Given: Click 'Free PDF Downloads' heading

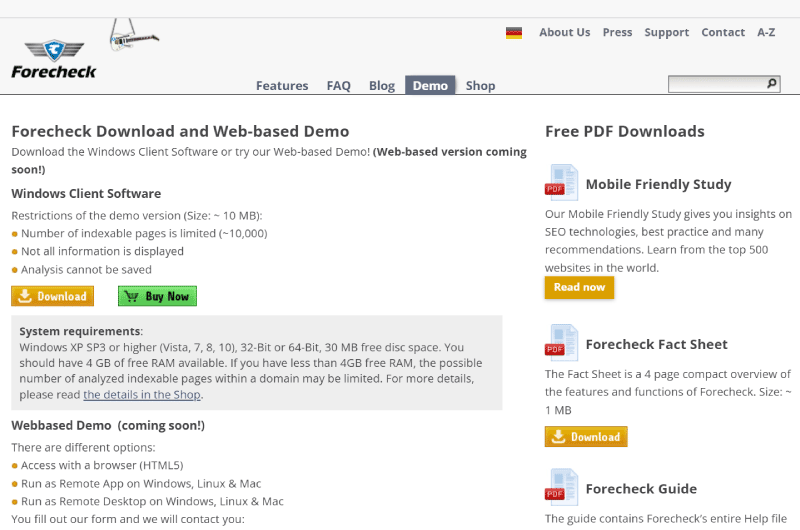Looking at the screenshot, I should click(x=624, y=132).
